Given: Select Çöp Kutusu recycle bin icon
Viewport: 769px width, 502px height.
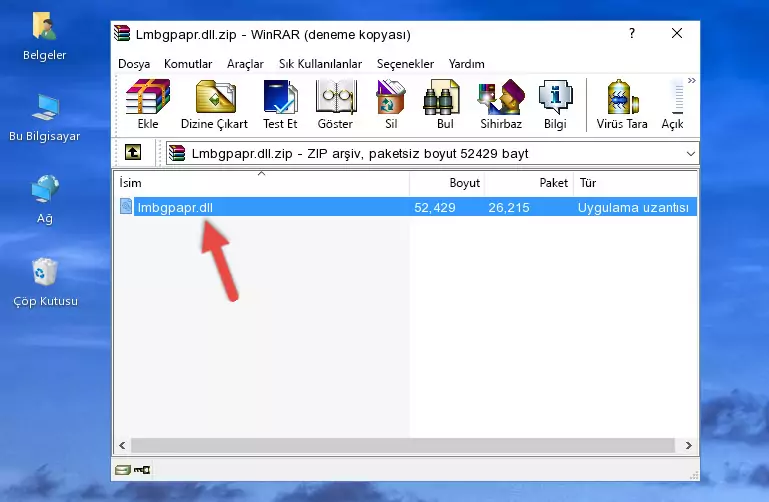Looking at the screenshot, I should 45,282.
